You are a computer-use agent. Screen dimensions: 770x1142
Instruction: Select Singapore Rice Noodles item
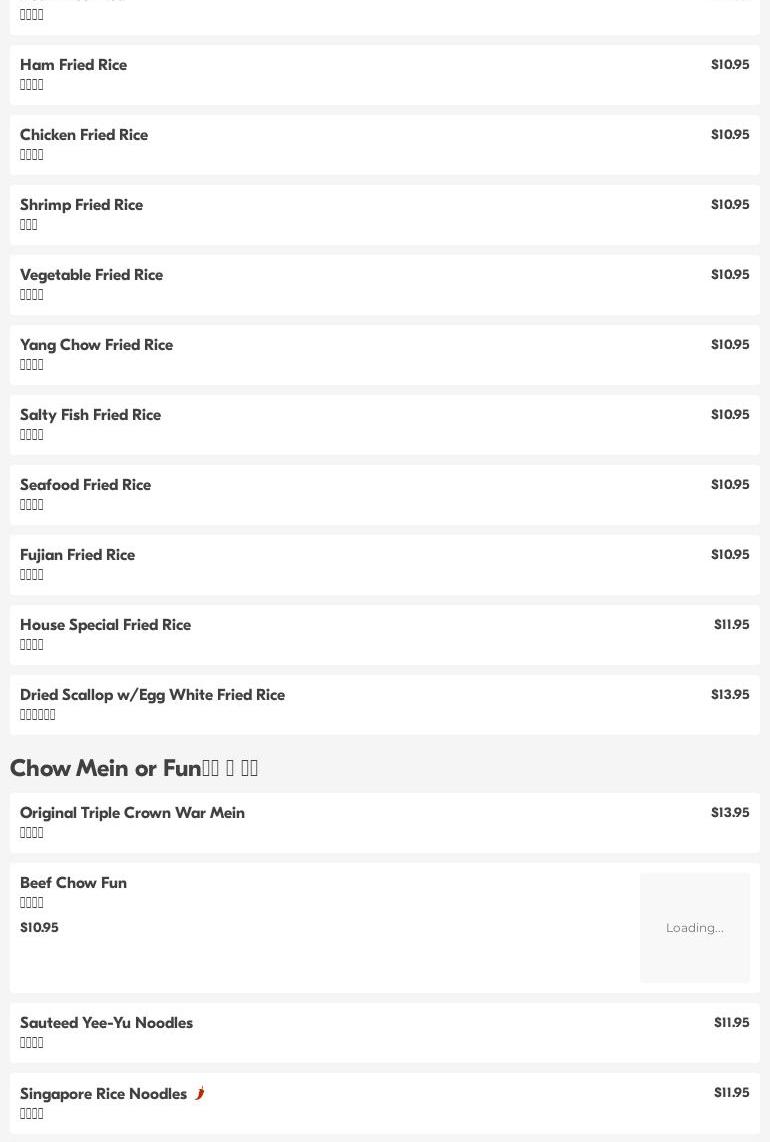pos(104,1094)
